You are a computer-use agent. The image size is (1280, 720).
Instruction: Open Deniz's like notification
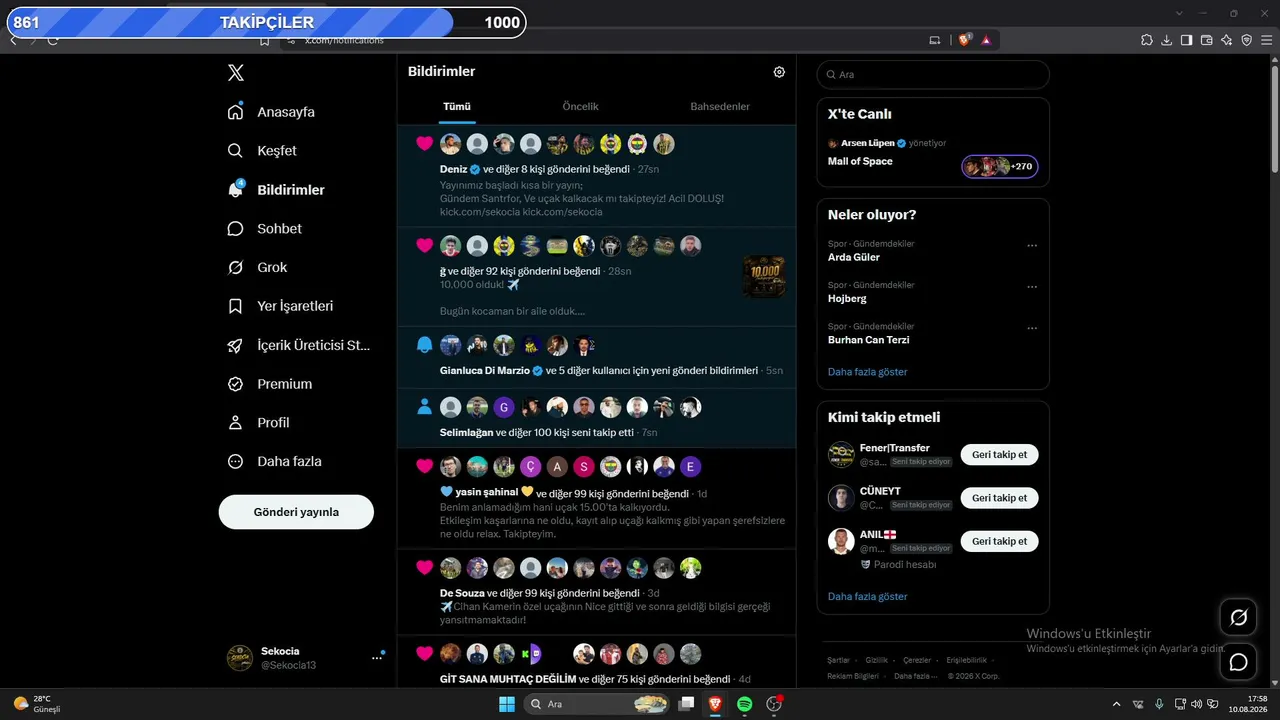(x=596, y=175)
